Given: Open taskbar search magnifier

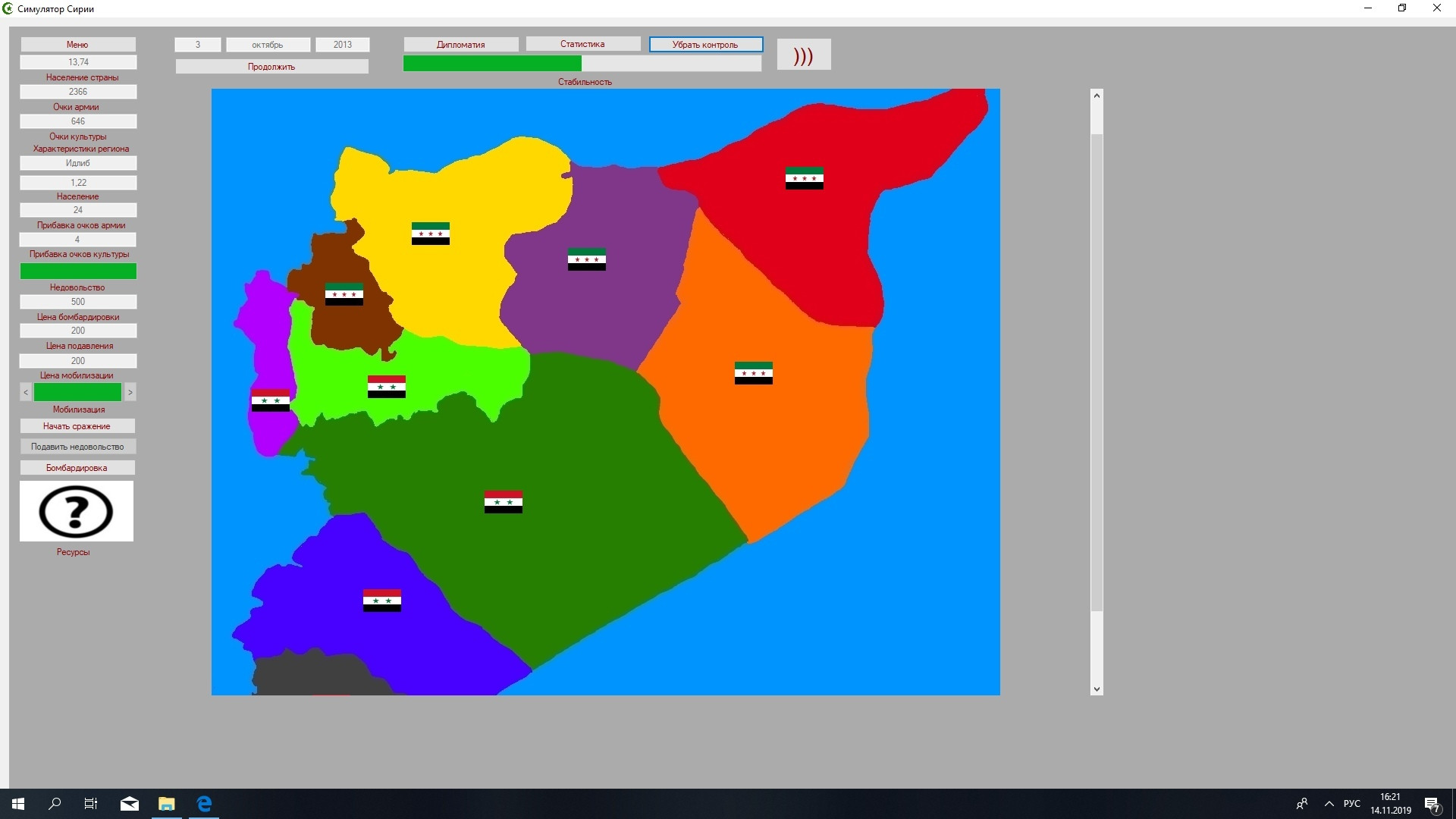Looking at the screenshot, I should pos(55,804).
